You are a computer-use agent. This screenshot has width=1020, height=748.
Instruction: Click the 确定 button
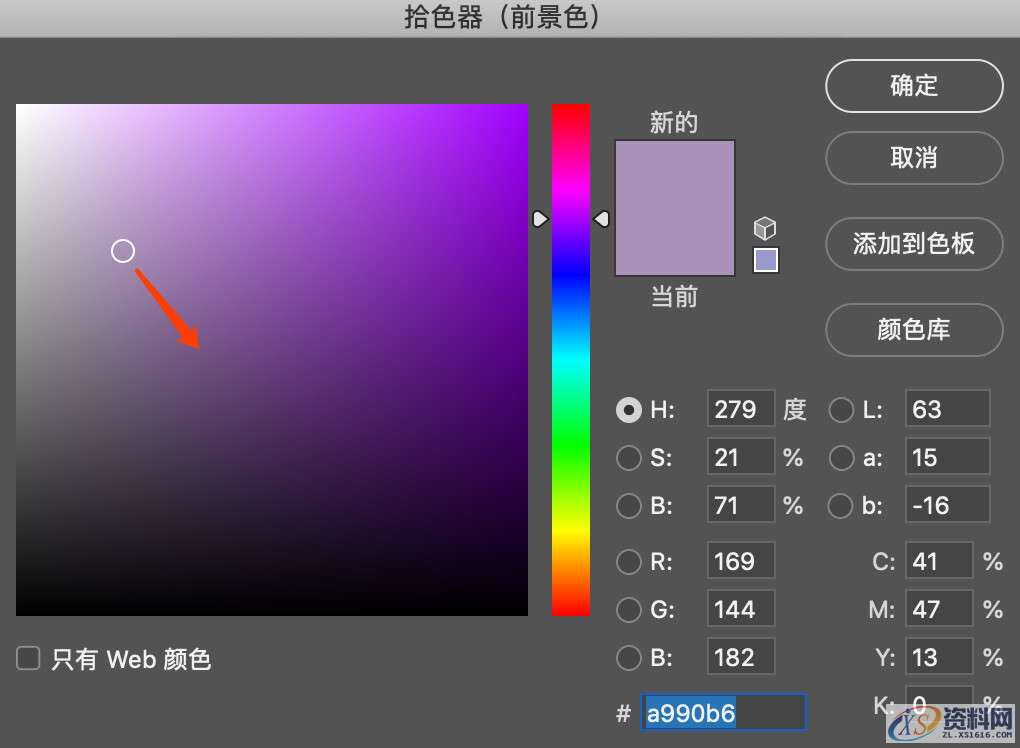point(913,86)
